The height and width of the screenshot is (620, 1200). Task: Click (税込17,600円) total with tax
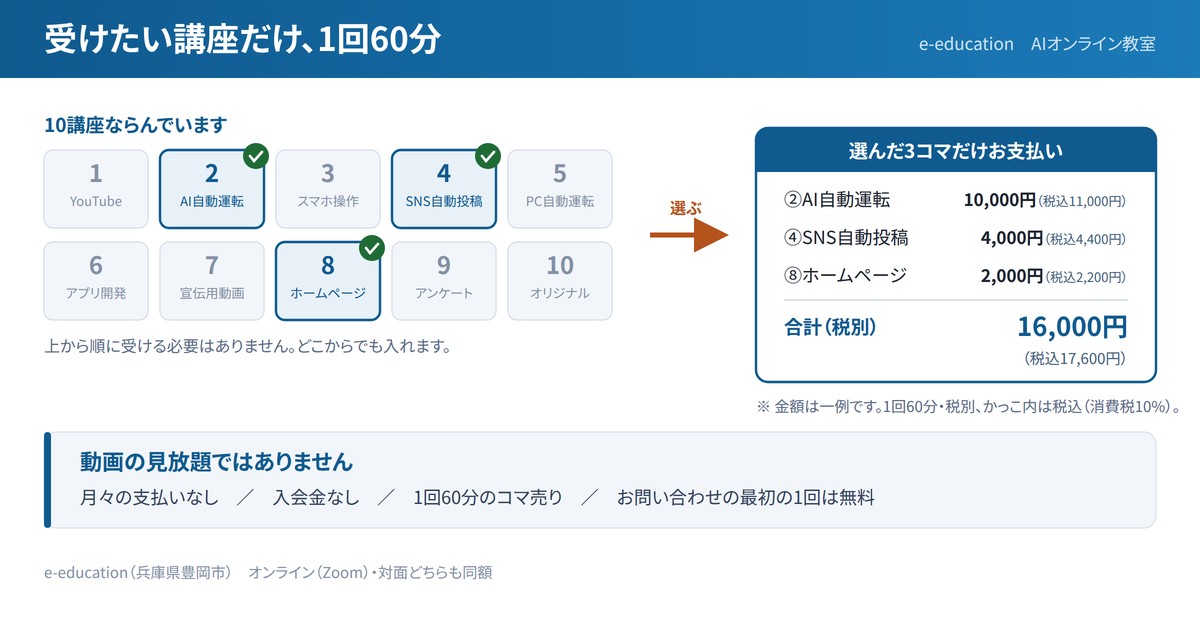click(x=1075, y=358)
